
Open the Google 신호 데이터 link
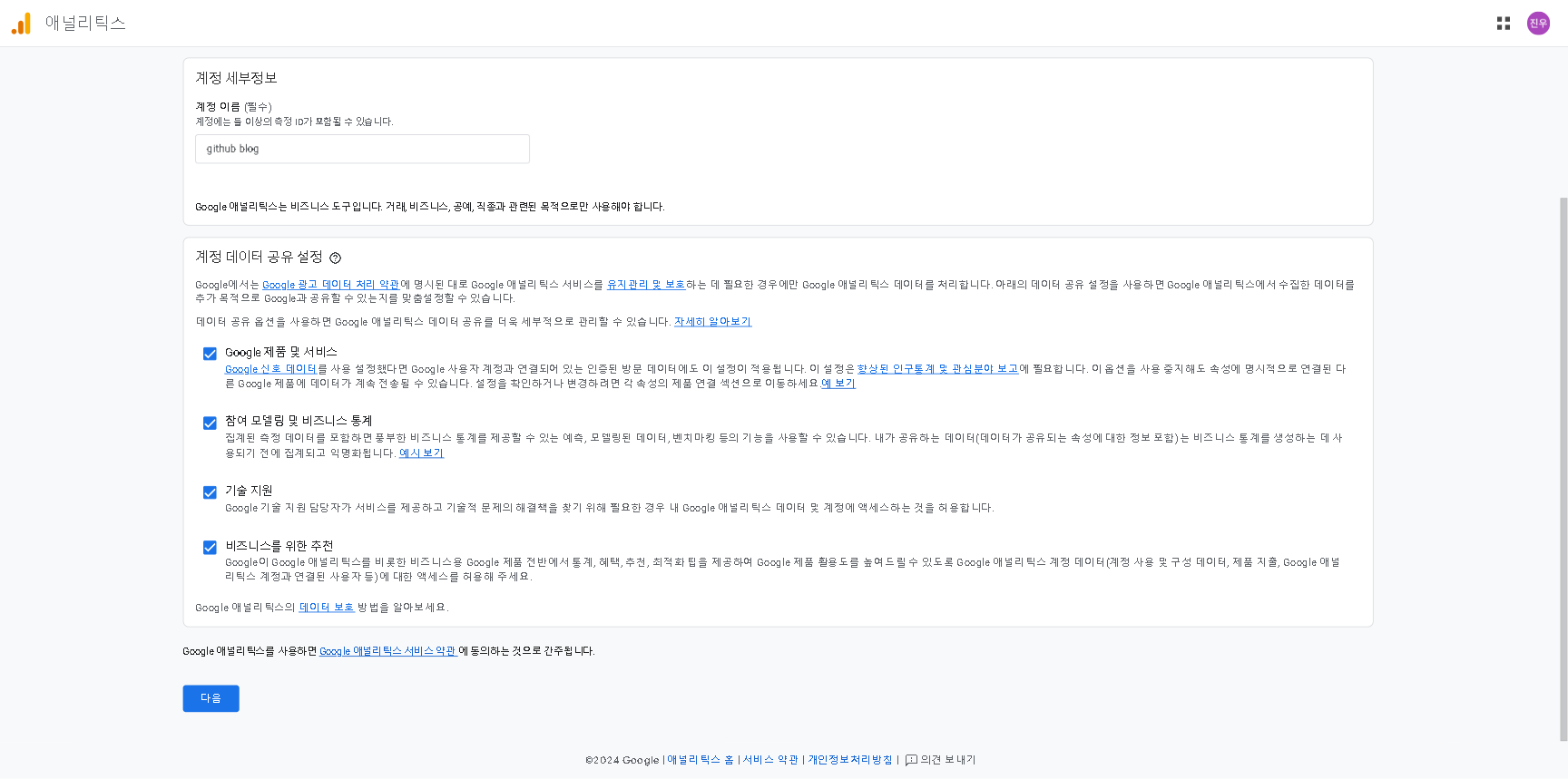271,369
